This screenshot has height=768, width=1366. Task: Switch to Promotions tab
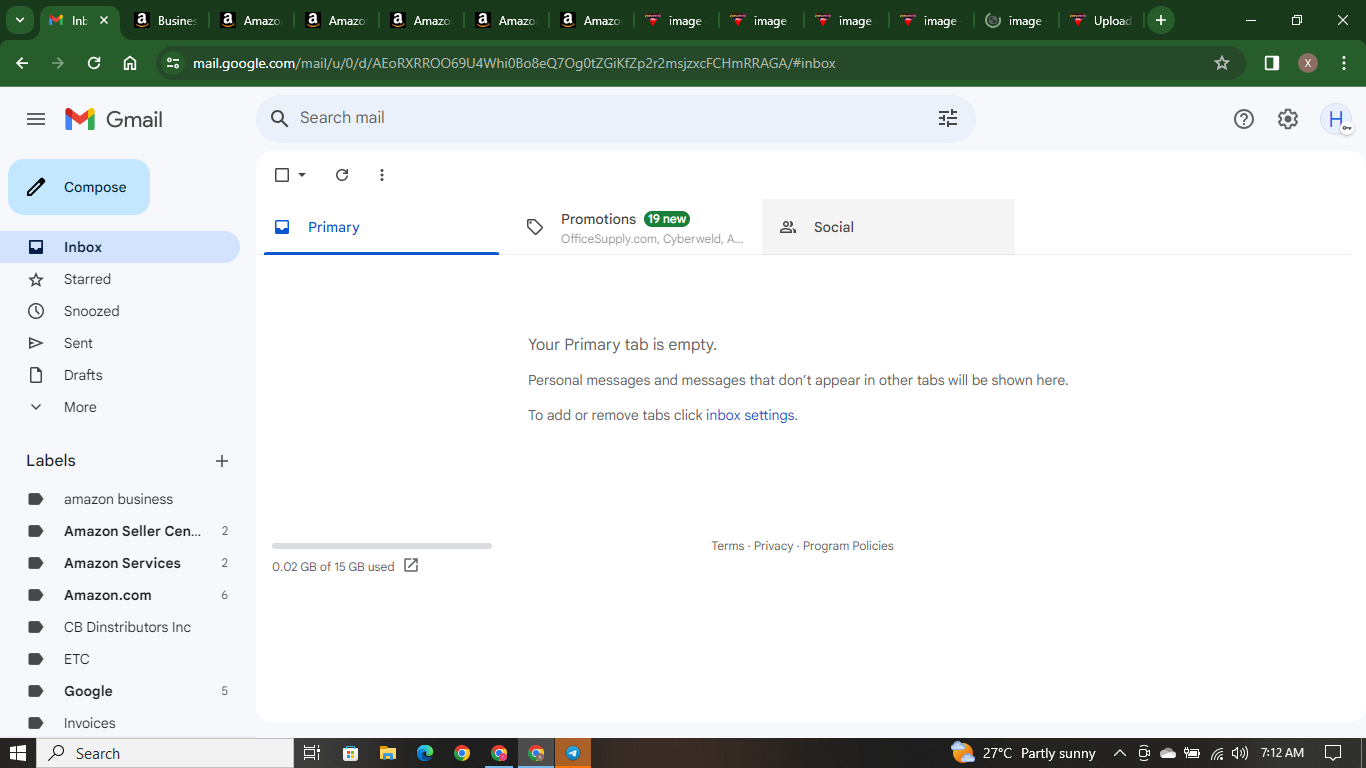pyautogui.click(x=635, y=227)
